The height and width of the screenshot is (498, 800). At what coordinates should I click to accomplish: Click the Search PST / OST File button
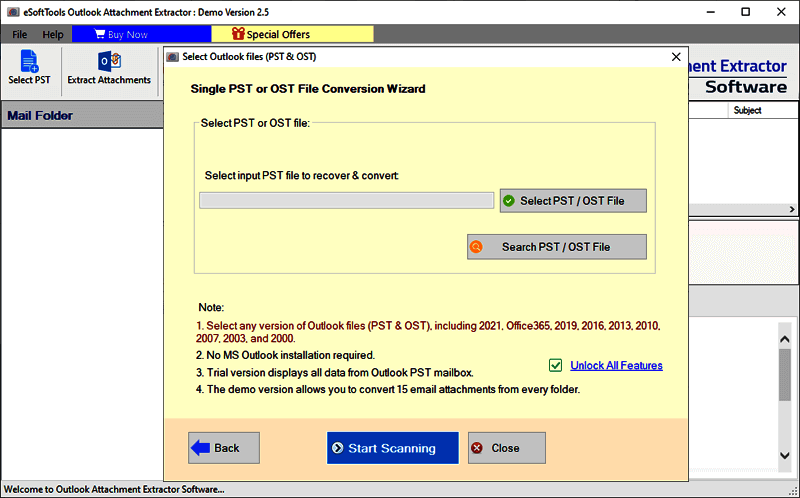point(557,247)
